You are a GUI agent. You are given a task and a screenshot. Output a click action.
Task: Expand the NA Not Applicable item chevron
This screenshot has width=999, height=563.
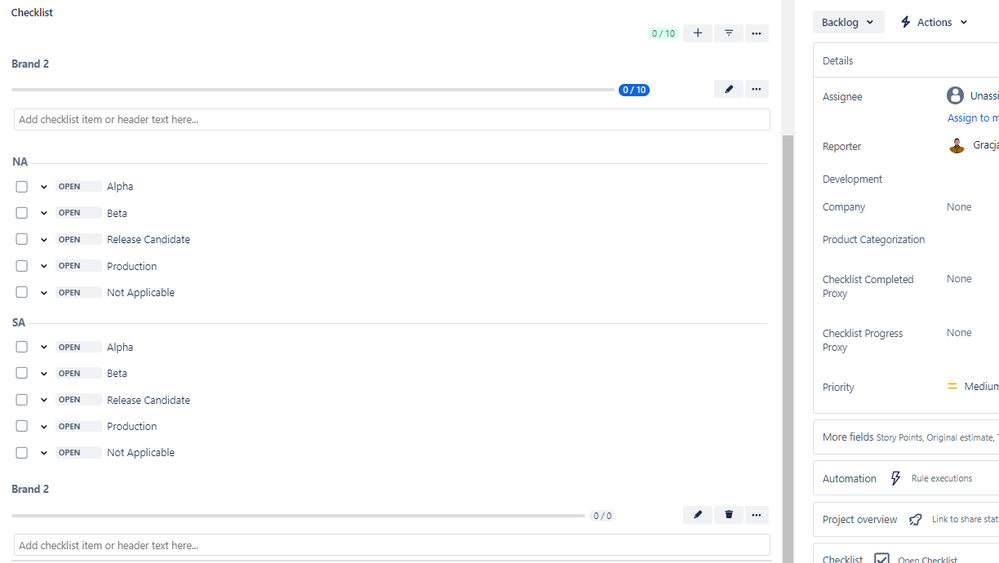click(44, 293)
